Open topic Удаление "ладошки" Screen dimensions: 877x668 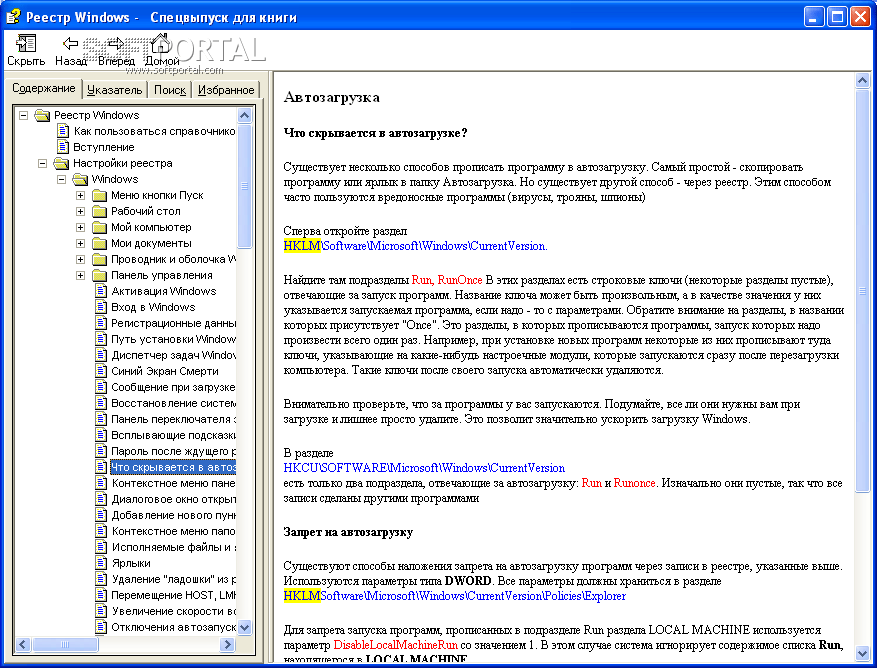[x=173, y=579]
